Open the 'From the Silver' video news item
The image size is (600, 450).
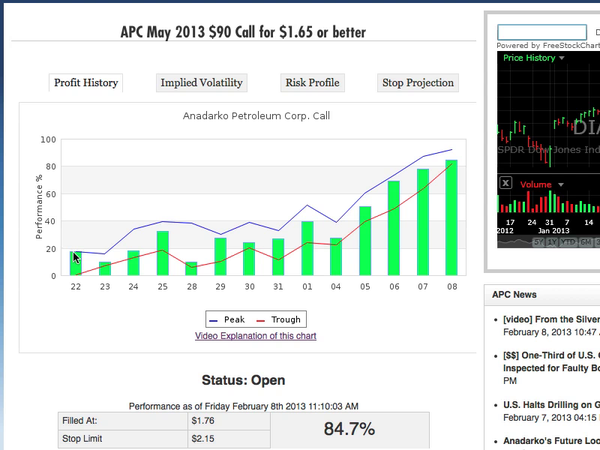click(551, 320)
